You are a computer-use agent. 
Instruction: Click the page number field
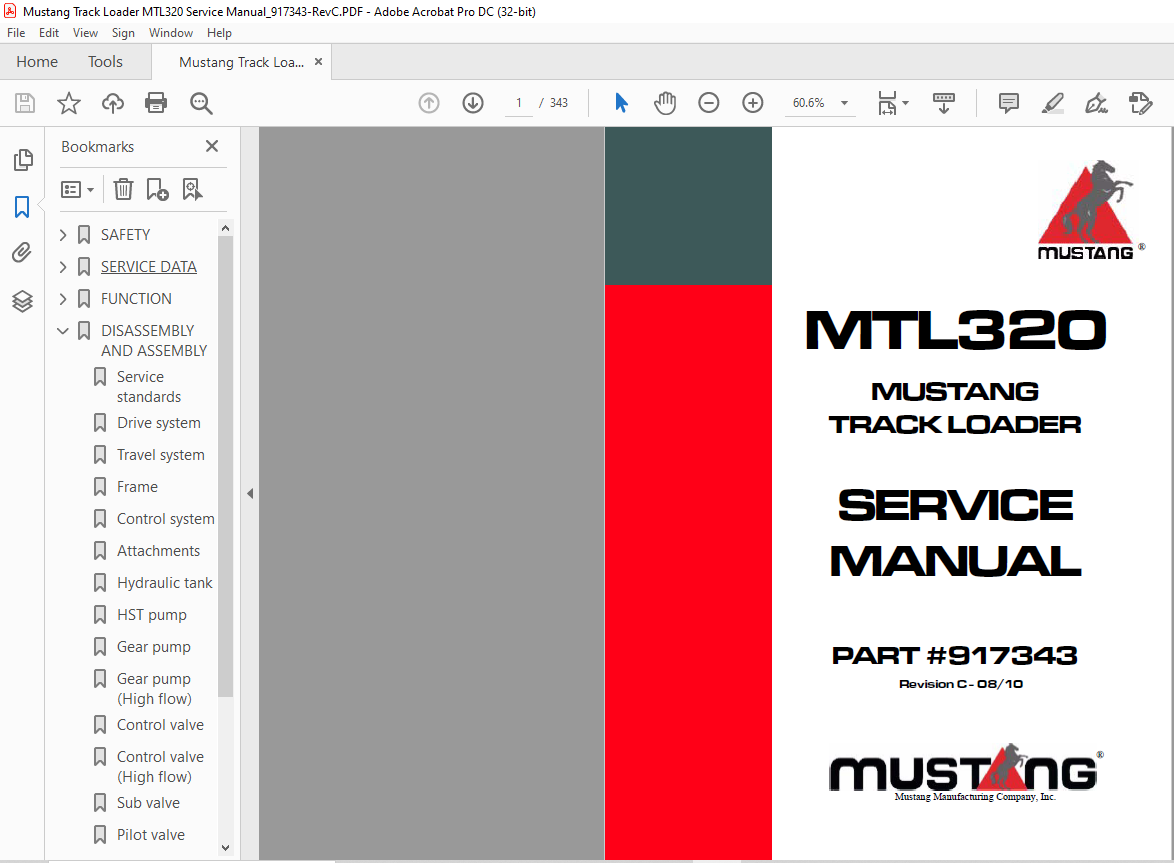[x=519, y=103]
